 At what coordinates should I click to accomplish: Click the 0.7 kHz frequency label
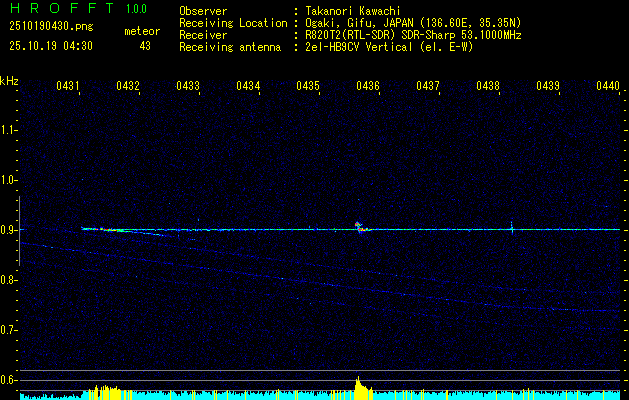point(7,330)
